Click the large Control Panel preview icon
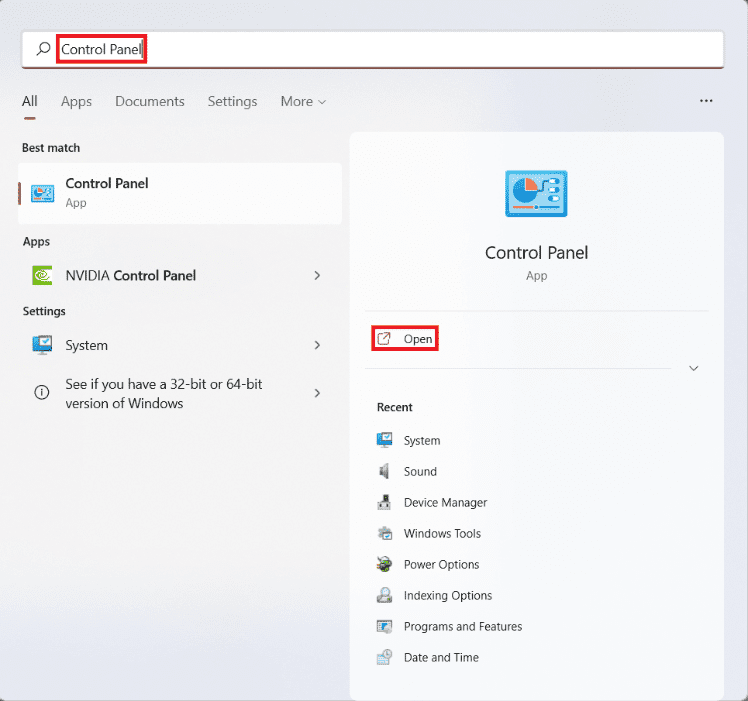This screenshot has width=748, height=701. point(536,194)
